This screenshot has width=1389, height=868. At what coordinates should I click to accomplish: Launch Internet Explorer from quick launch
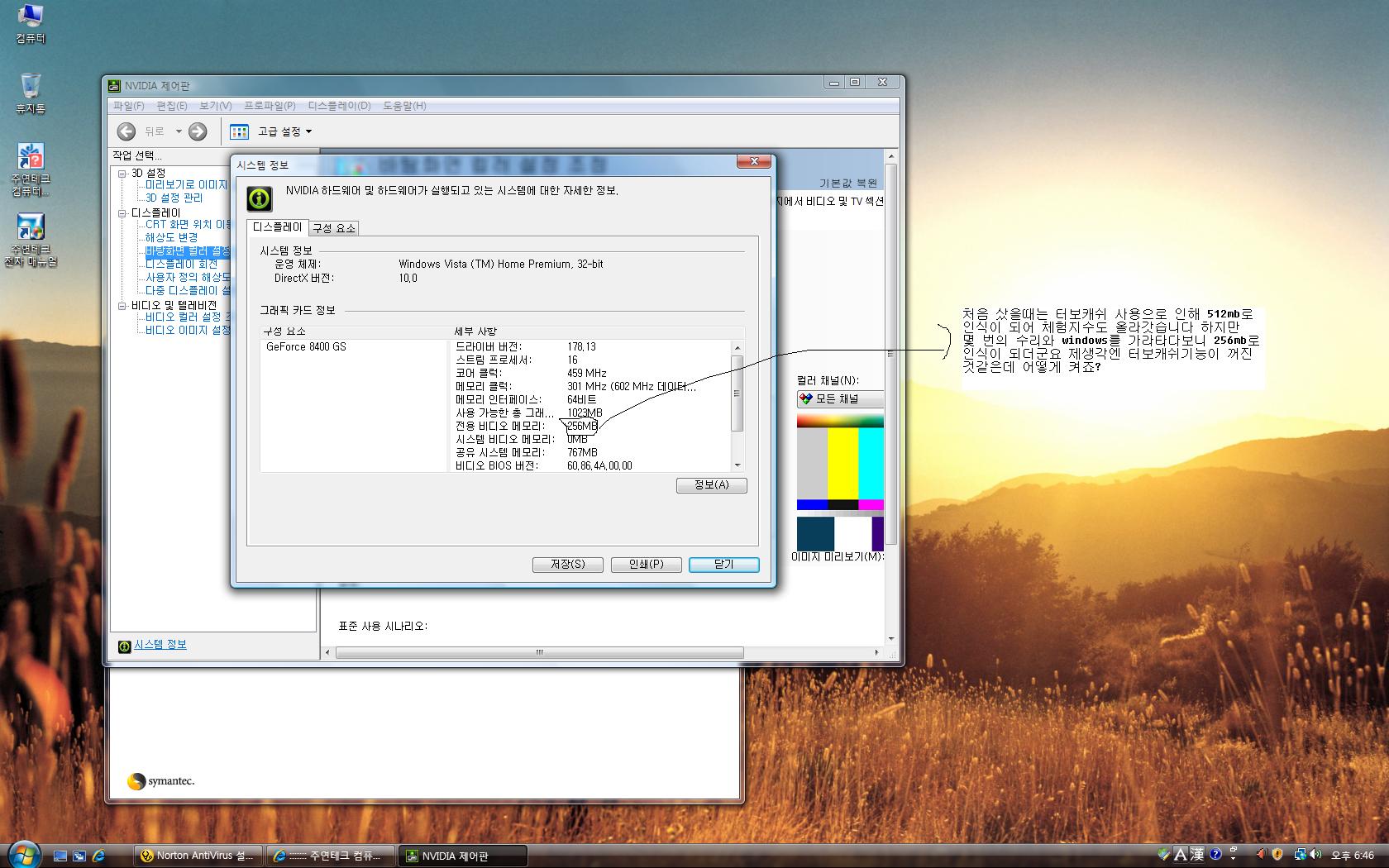[98, 856]
